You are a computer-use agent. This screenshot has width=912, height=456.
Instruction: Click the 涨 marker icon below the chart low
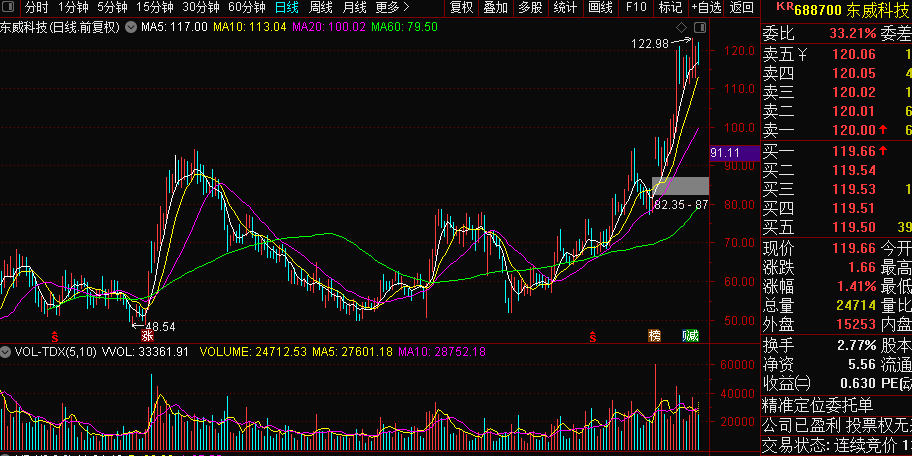pos(147,336)
